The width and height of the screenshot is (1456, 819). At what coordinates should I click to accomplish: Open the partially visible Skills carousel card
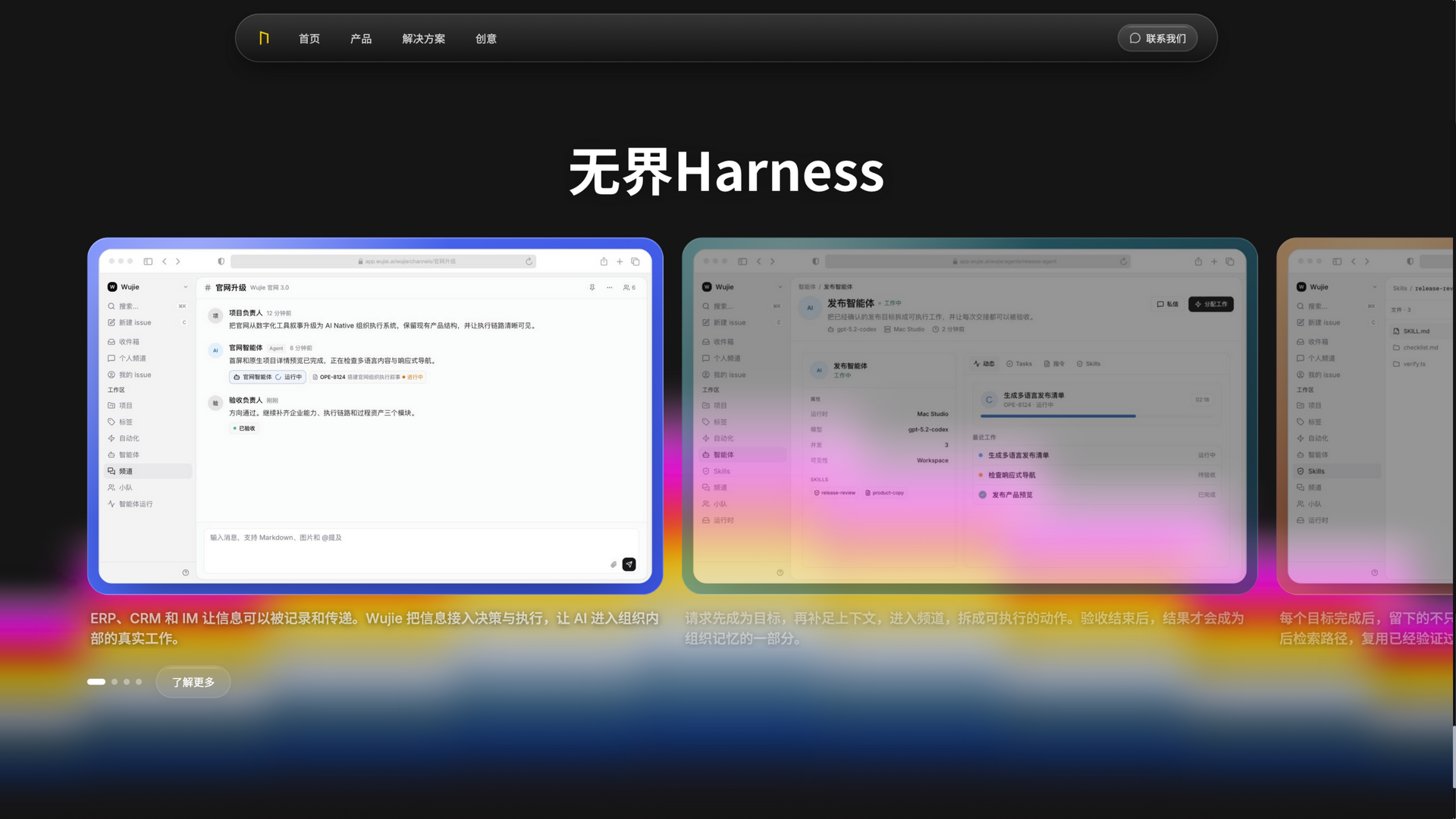(x=1365, y=416)
